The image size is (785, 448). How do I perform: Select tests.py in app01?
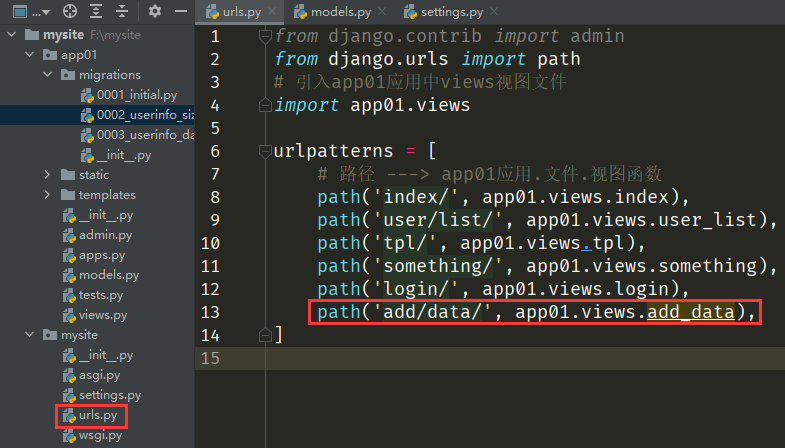[93, 295]
